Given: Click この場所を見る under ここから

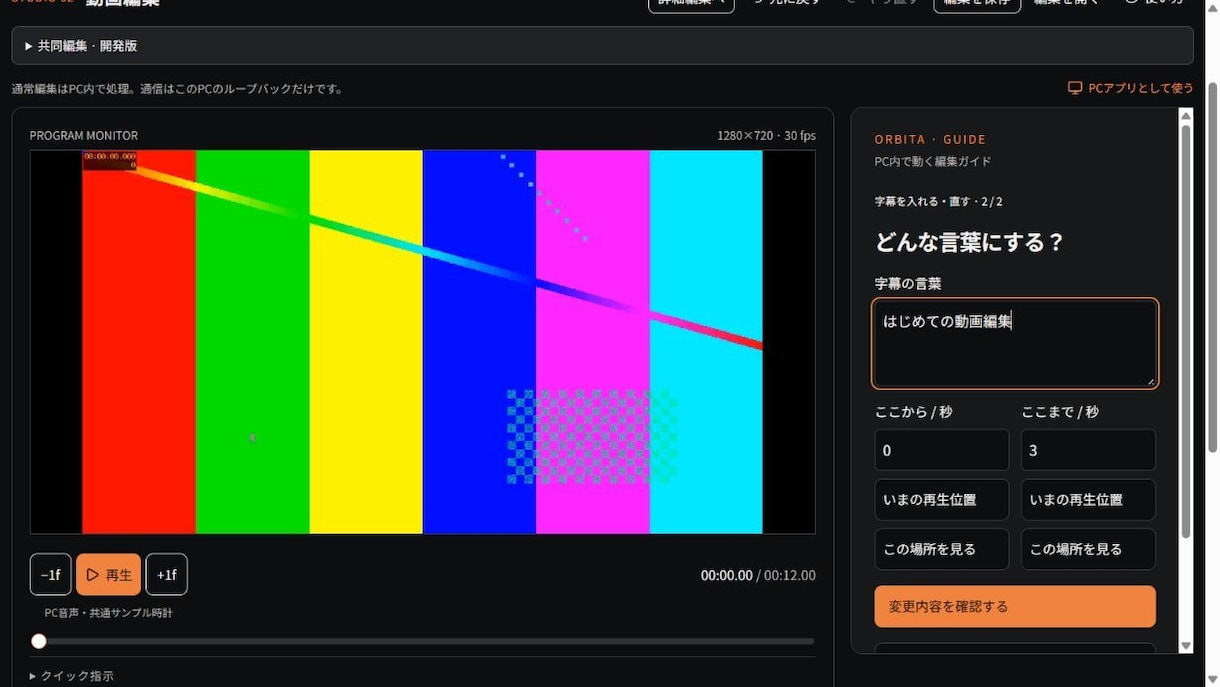Looking at the screenshot, I should [942, 549].
